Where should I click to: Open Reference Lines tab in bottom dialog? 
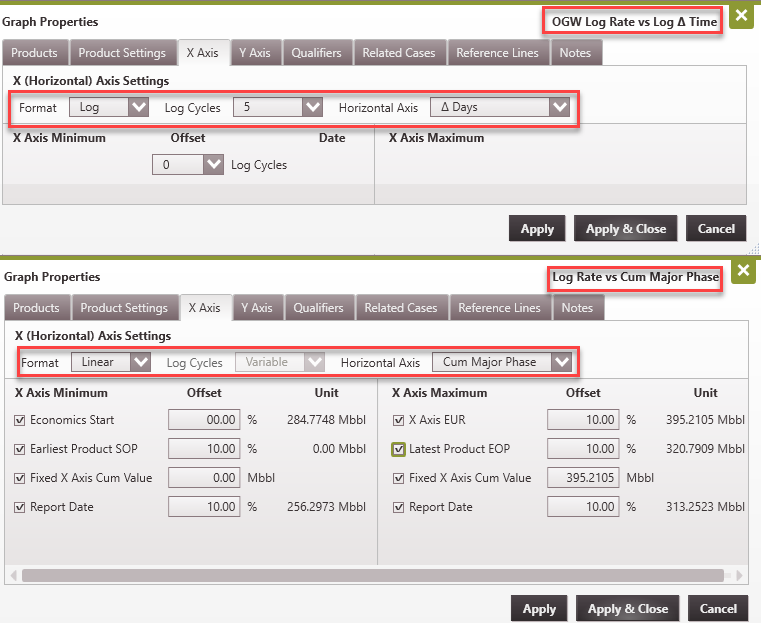point(499,308)
